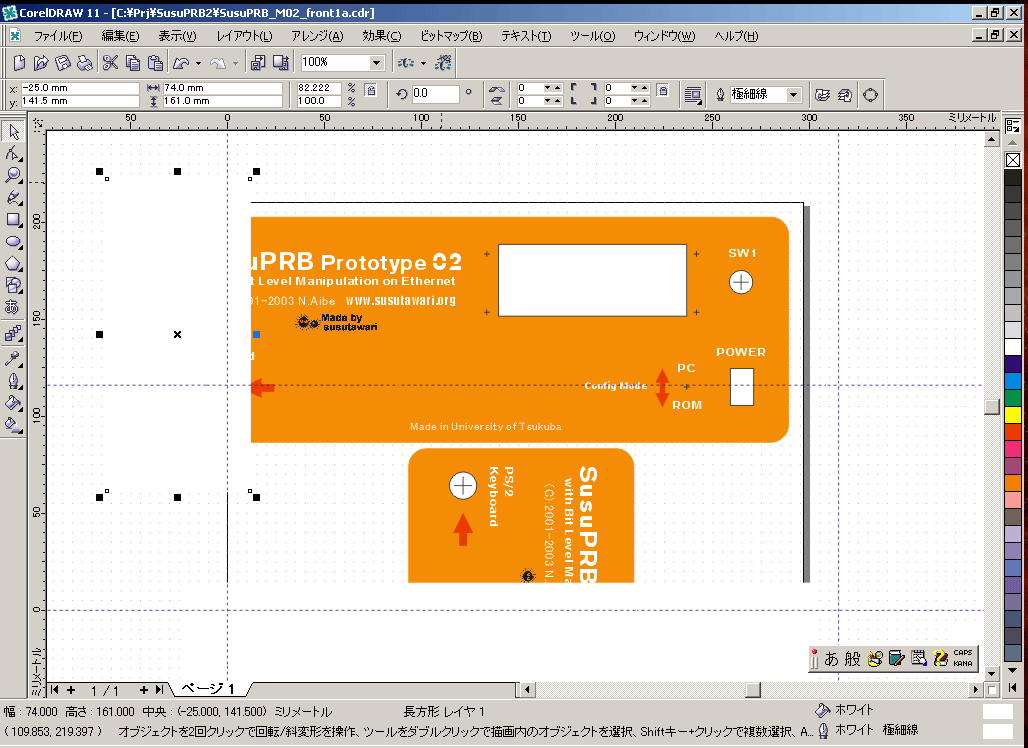Toggle the IME 般 conversion mode
The width and height of the screenshot is (1028, 748).
[x=852, y=658]
